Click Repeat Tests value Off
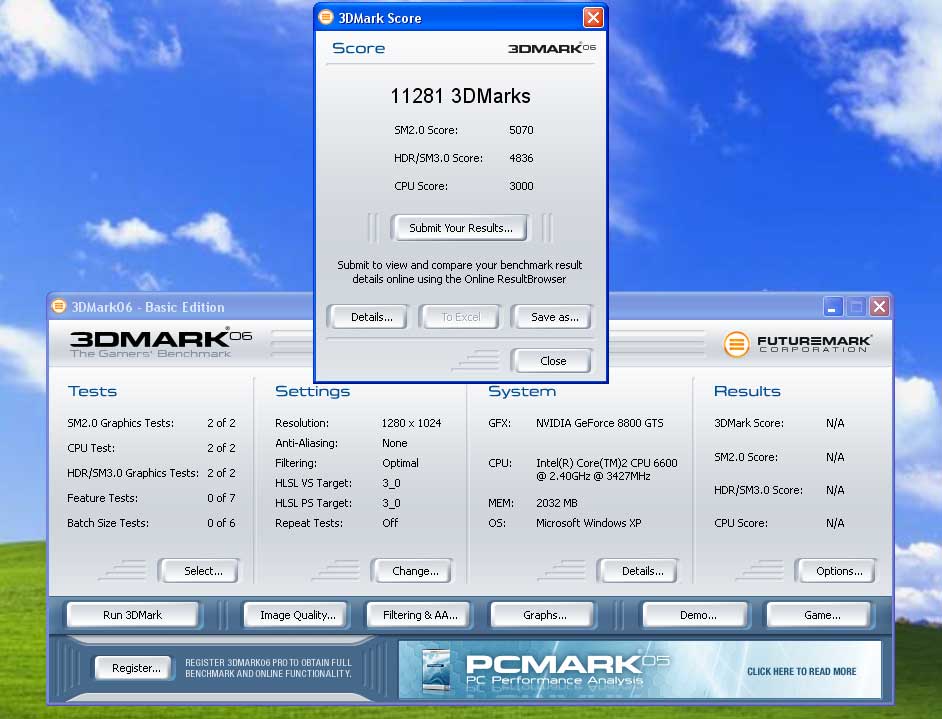The height and width of the screenshot is (719, 942). pyautogui.click(x=390, y=523)
